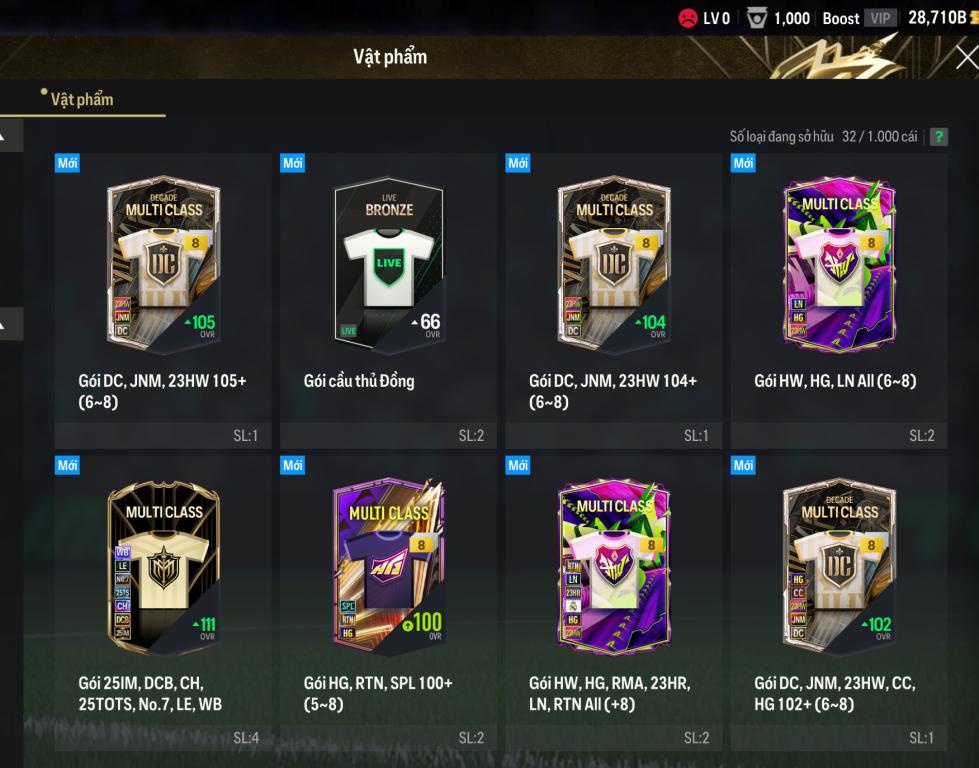The width and height of the screenshot is (979, 768).
Task: Select the 102 OVR Decade Multi Class pack
Action: pos(839,603)
